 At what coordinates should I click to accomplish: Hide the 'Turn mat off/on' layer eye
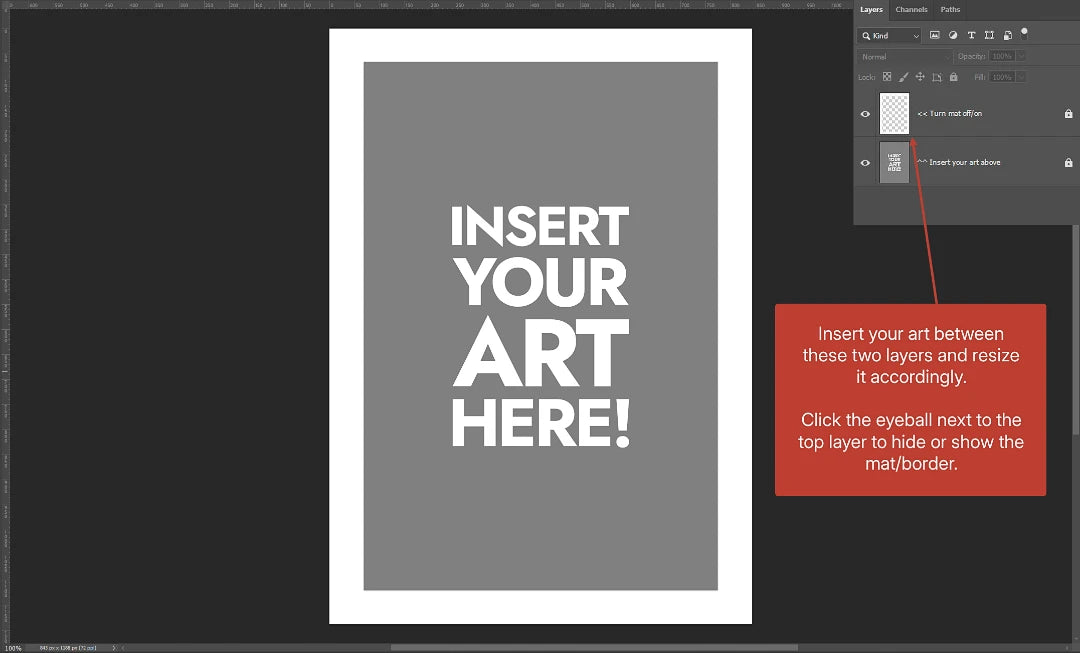pos(866,114)
